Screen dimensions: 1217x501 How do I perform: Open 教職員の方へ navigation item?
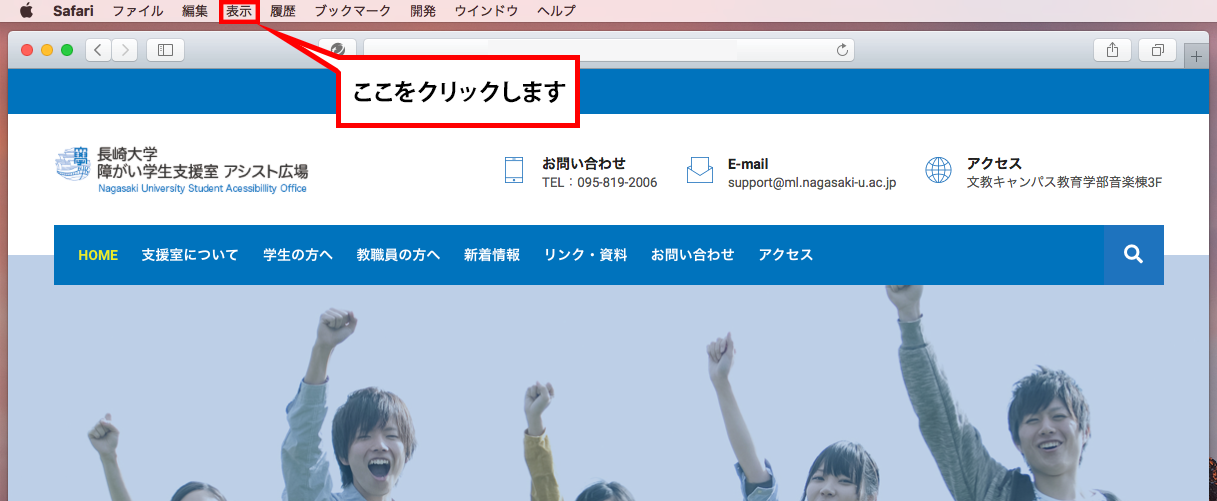coord(398,255)
